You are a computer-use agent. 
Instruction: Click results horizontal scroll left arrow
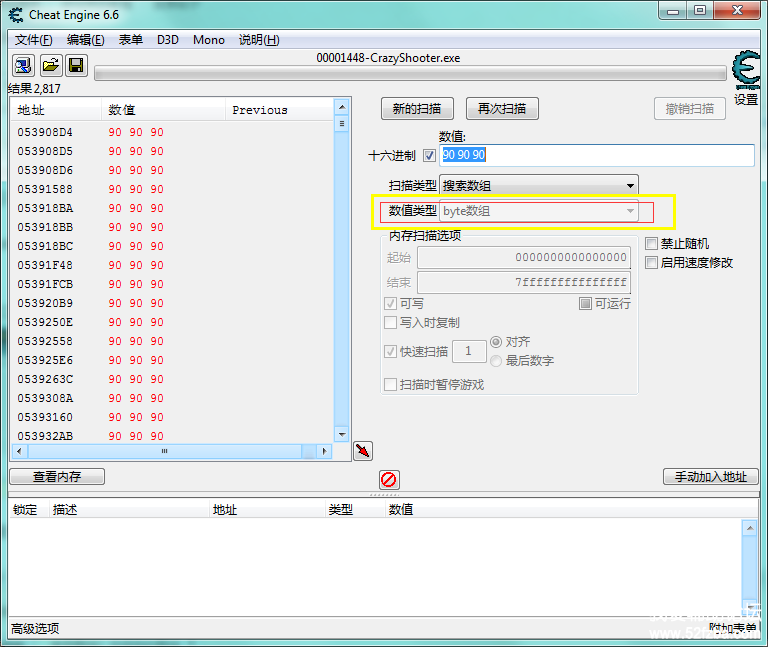coord(19,452)
